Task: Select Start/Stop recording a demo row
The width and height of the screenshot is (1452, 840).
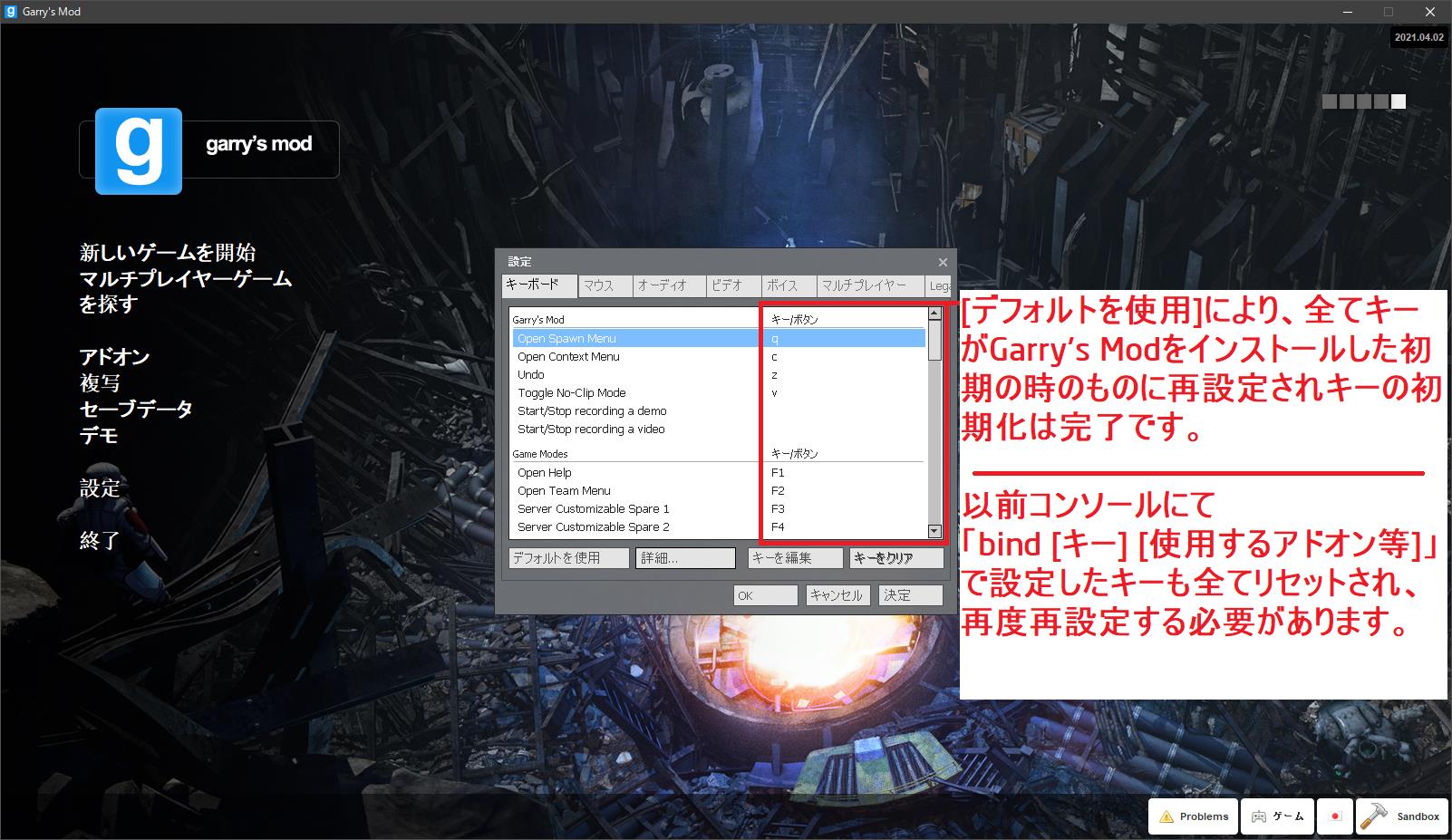Action: [x=719, y=410]
